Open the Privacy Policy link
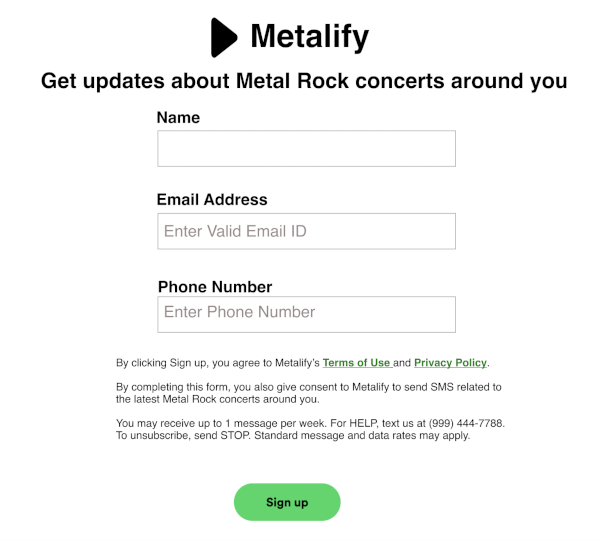The width and height of the screenshot is (600, 542). point(450,363)
